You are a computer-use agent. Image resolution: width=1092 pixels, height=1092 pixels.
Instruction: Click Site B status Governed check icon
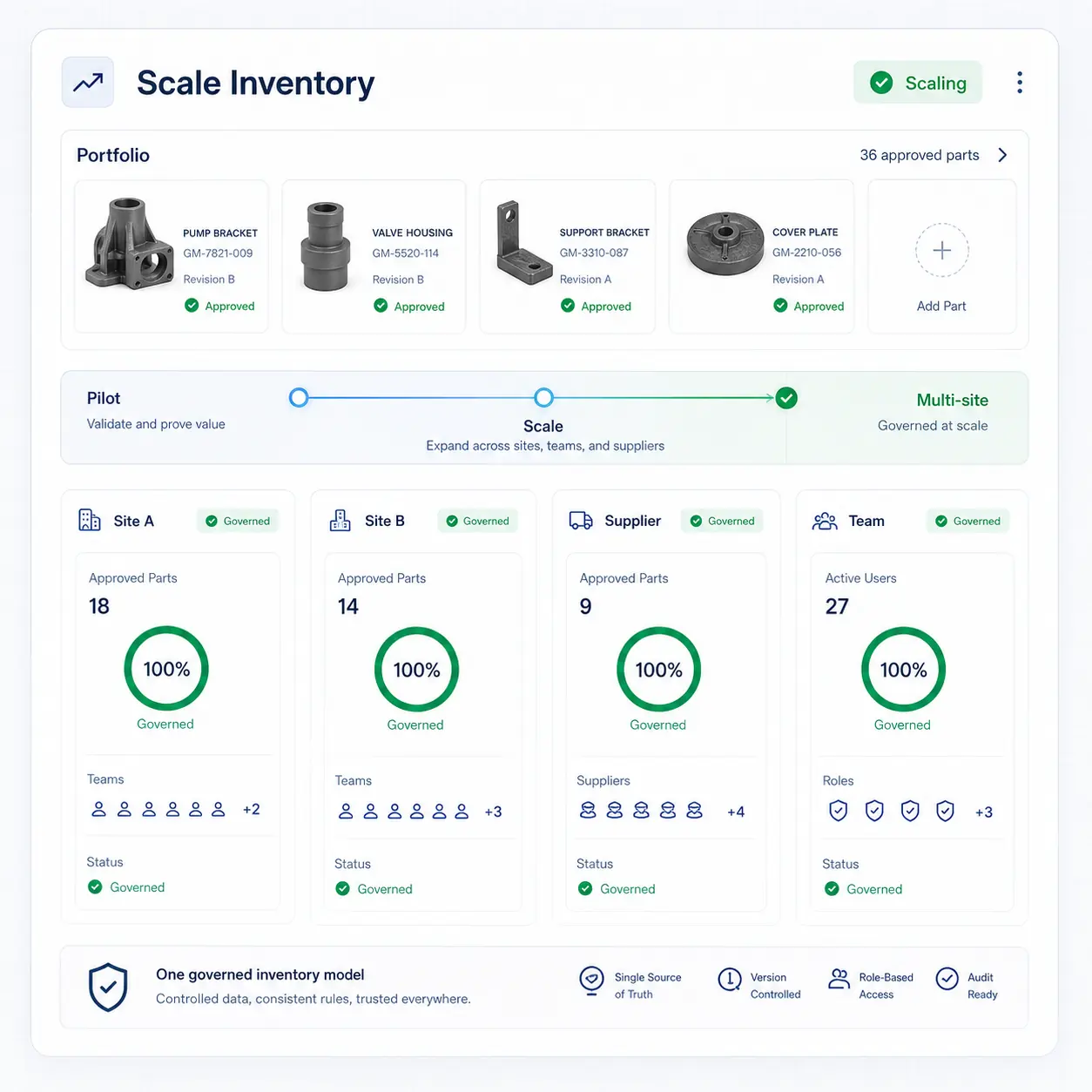(342, 888)
